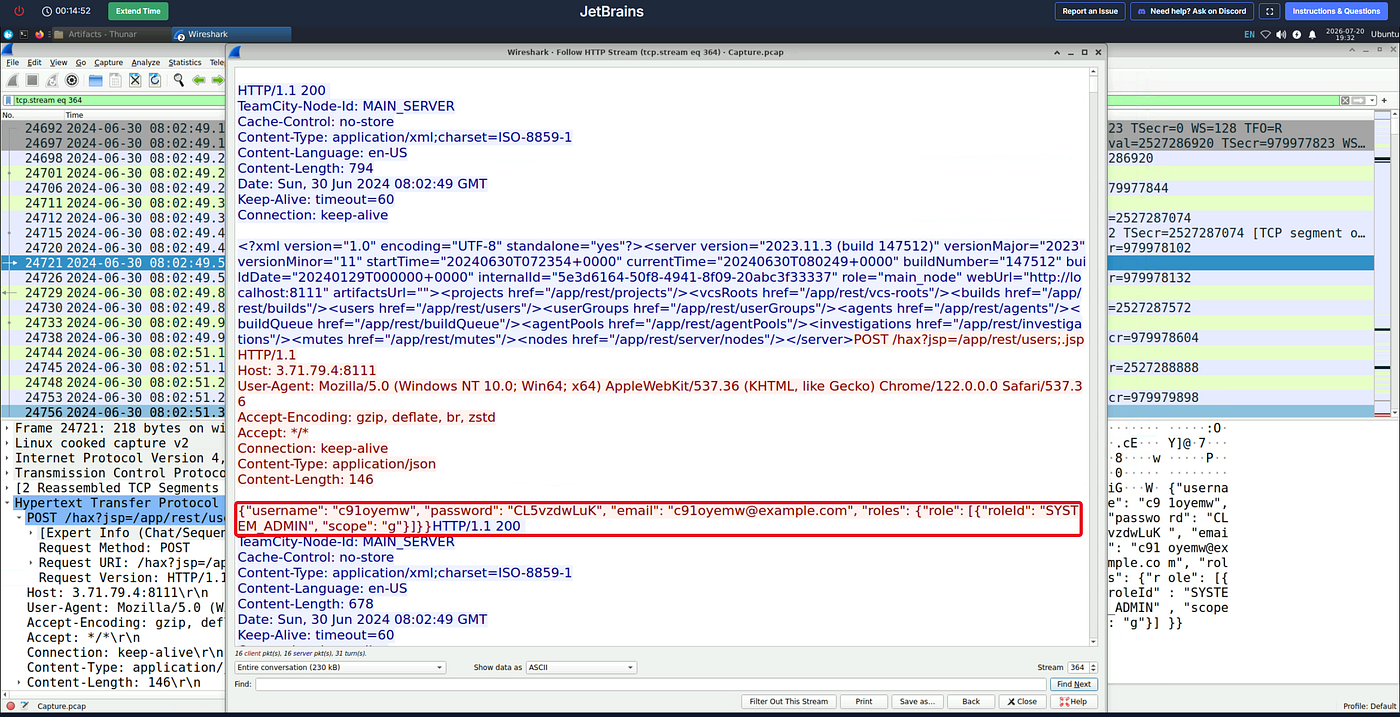Click the Save as... button
The height and width of the screenshot is (717, 1400).
917,701
